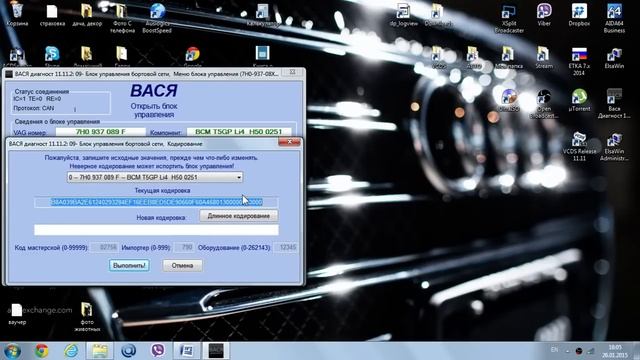This screenshot has width=640, height=360.
Task: Open the ваучер file on desktop
Action: pos(17,313)
